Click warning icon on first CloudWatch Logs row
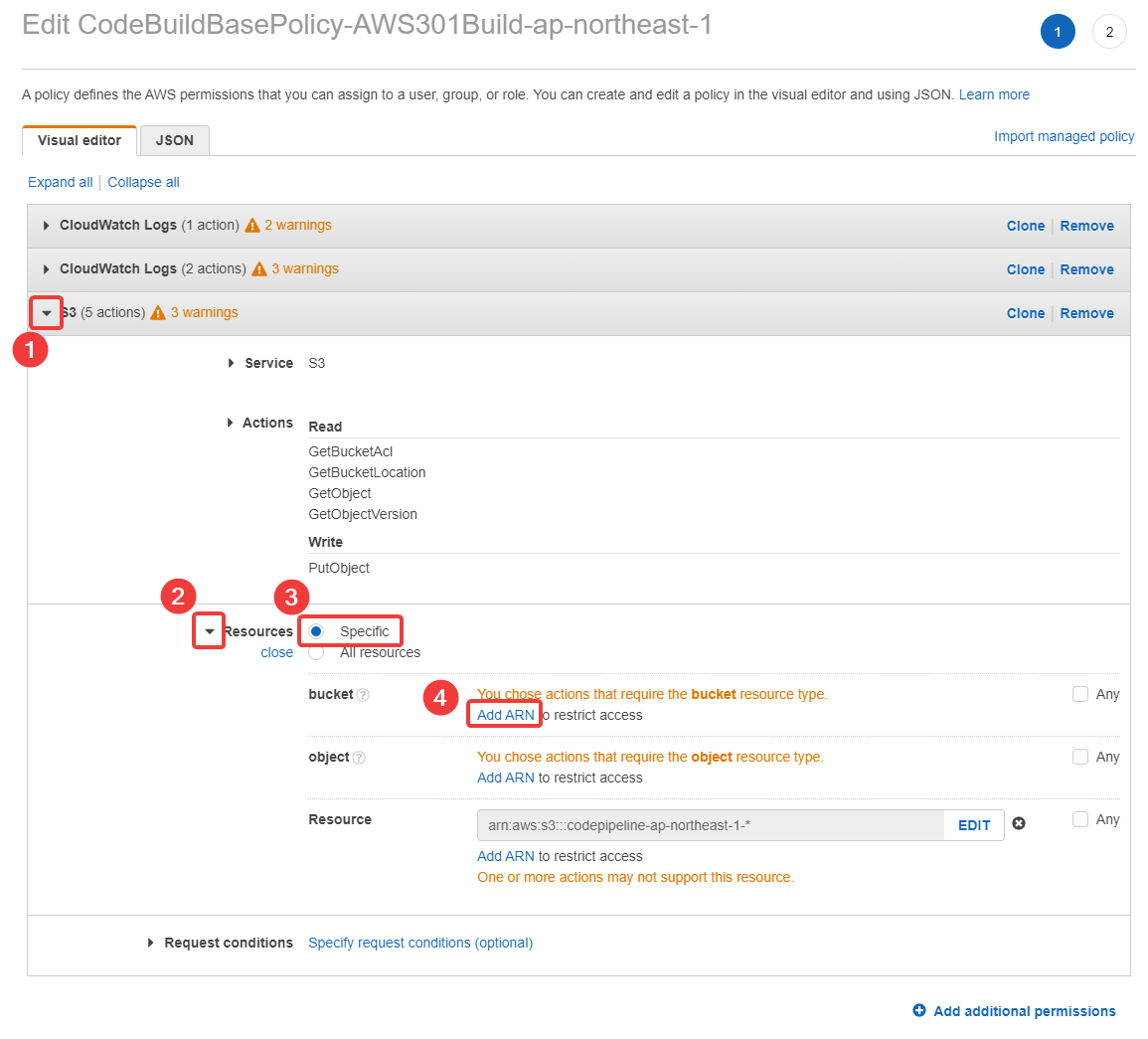 252,226
